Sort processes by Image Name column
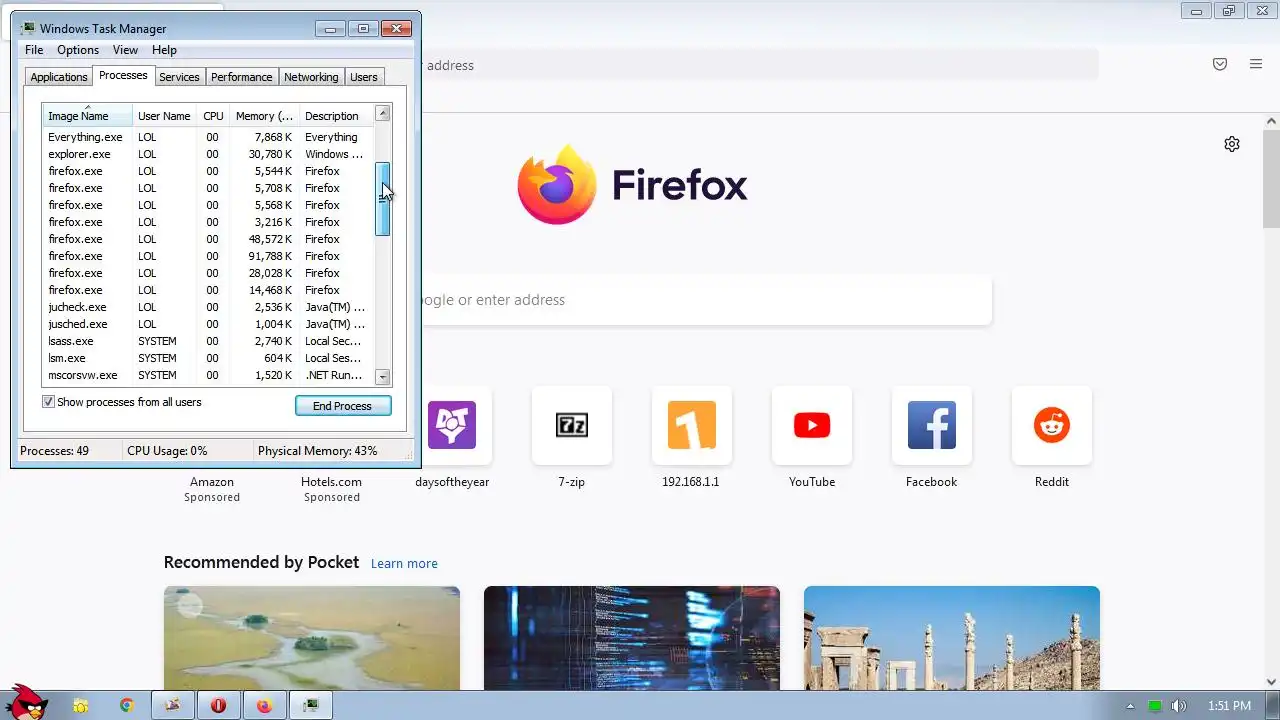This screenshot has width=1280, height=720. (87, 116)
